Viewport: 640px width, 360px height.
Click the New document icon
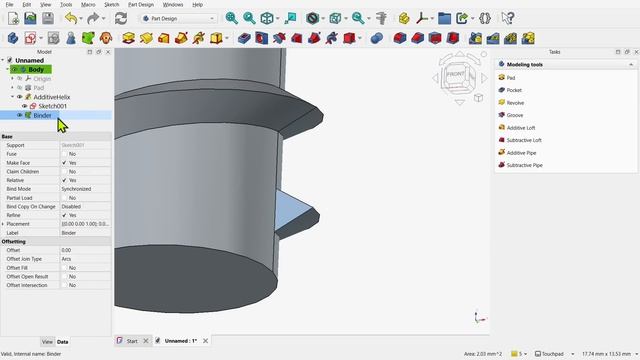click(x=13, y=18)
